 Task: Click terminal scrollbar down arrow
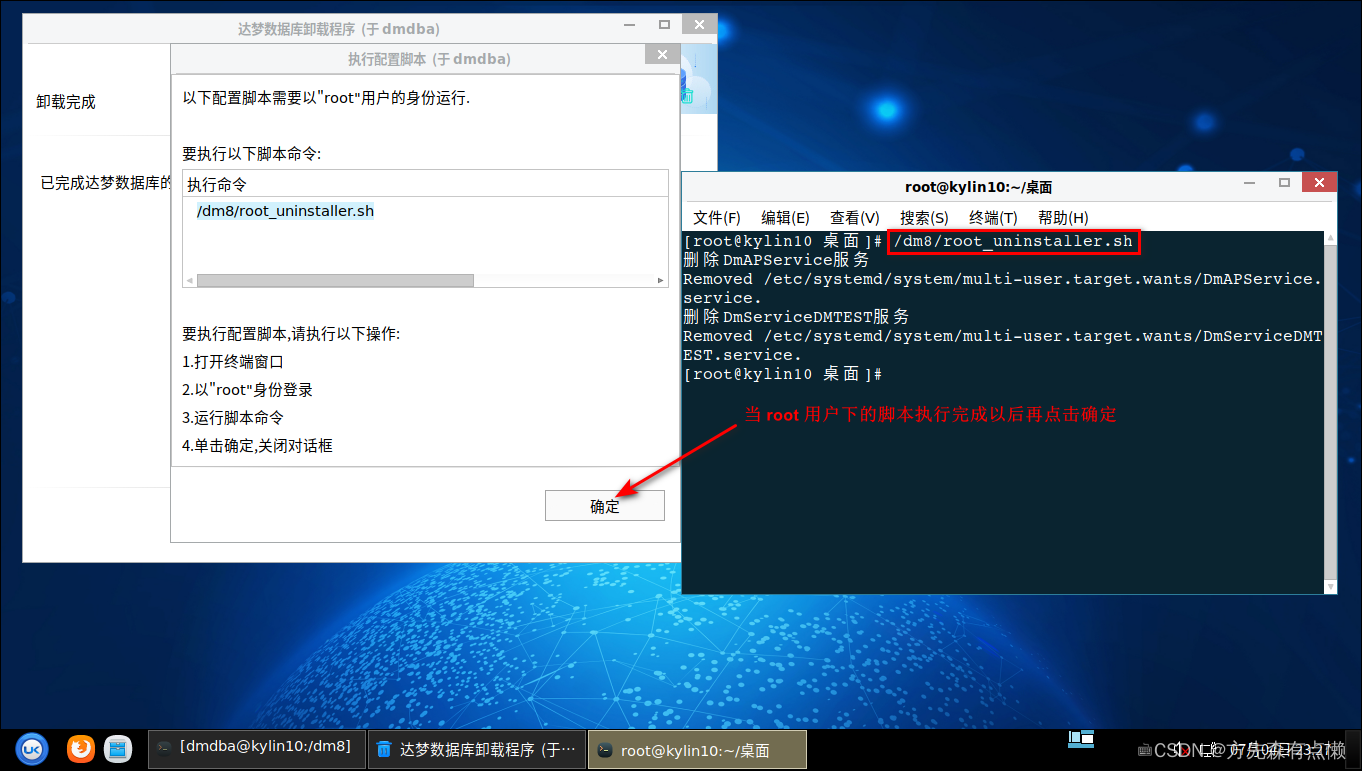point(1330,586)
